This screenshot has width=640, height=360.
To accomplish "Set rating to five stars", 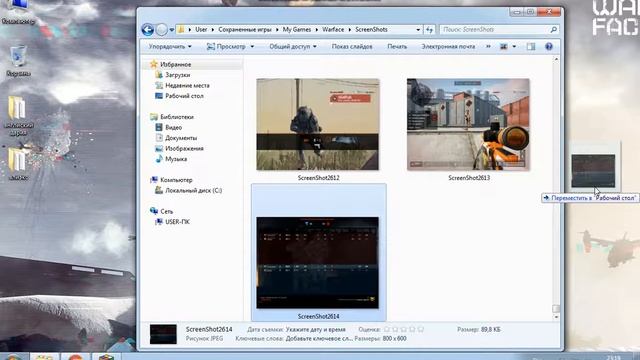I will pos(420,329).
